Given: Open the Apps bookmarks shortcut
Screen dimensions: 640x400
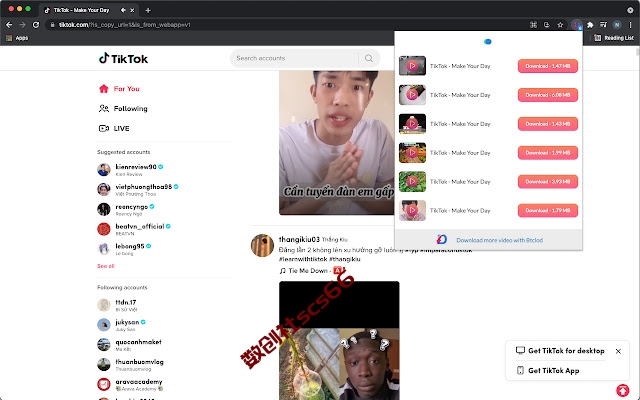Looking at the screenshot, I should coord(17,38).
